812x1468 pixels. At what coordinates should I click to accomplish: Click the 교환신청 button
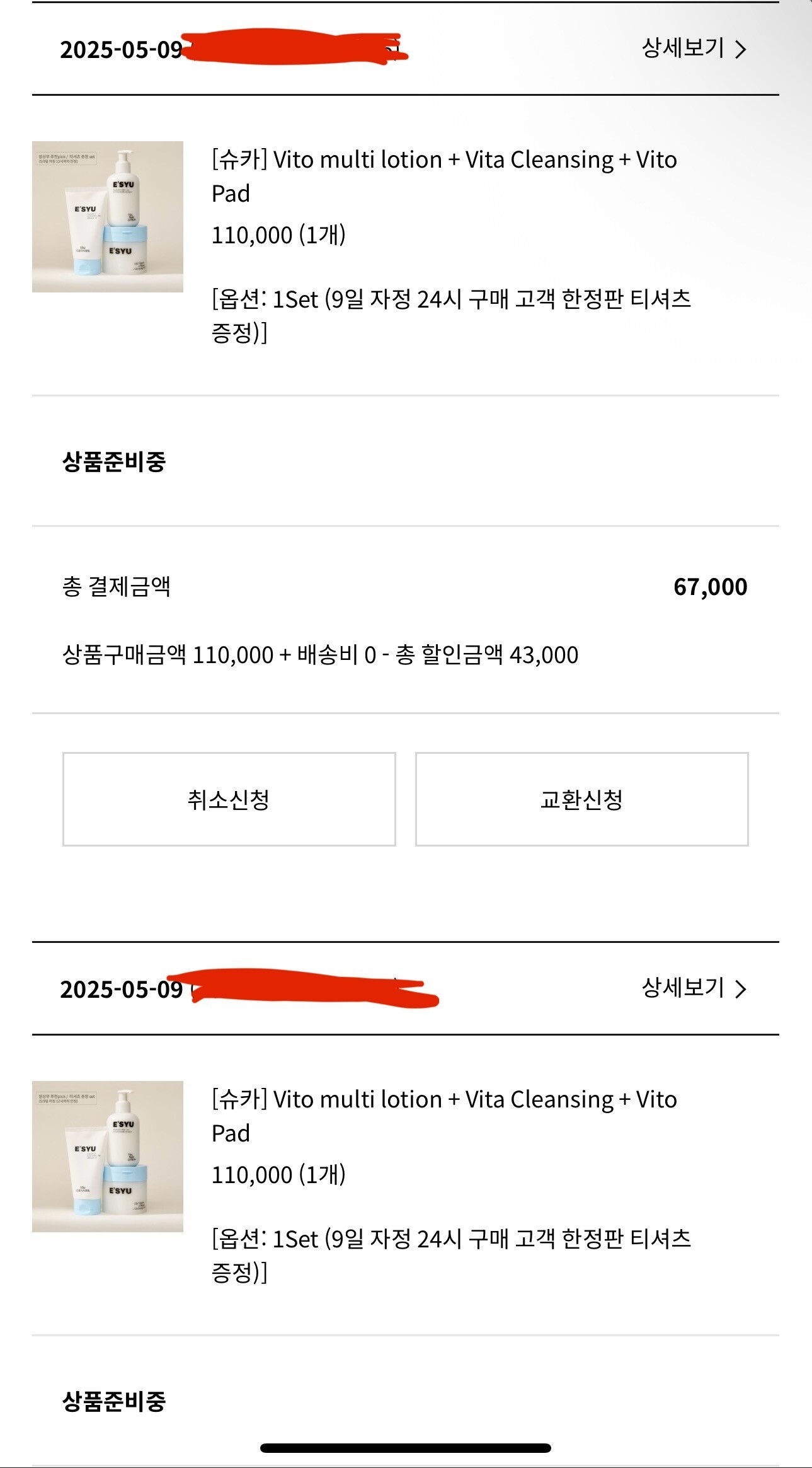[581, 799]
